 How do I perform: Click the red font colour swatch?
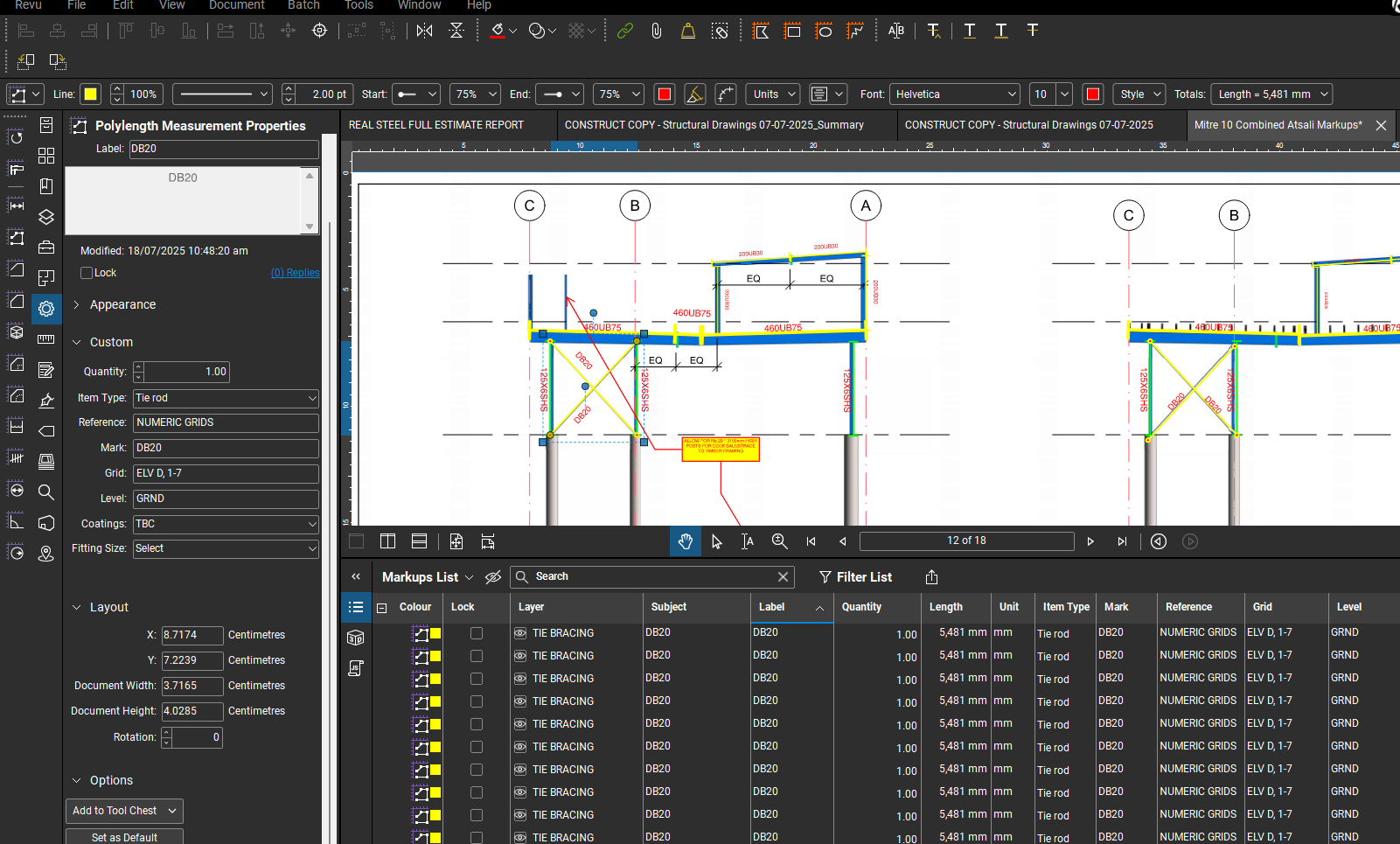tap(1092, 94)
